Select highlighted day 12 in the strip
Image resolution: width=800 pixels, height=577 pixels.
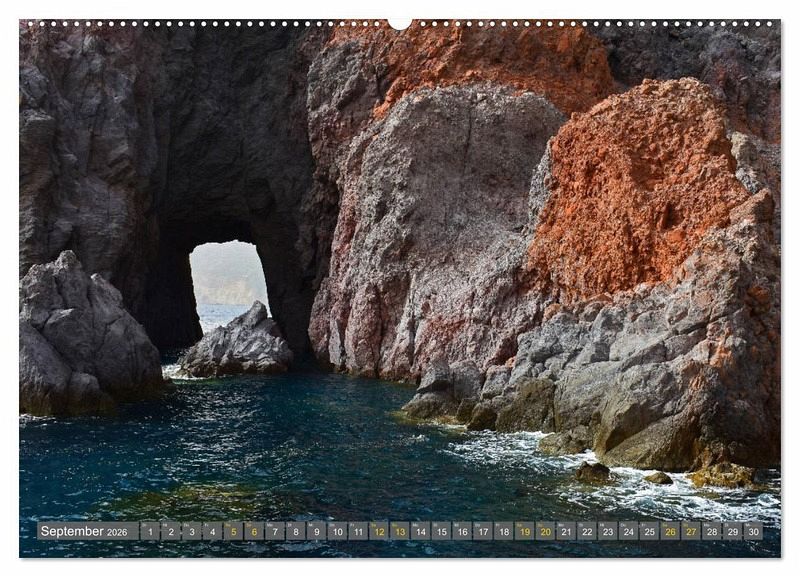point(379,531)
